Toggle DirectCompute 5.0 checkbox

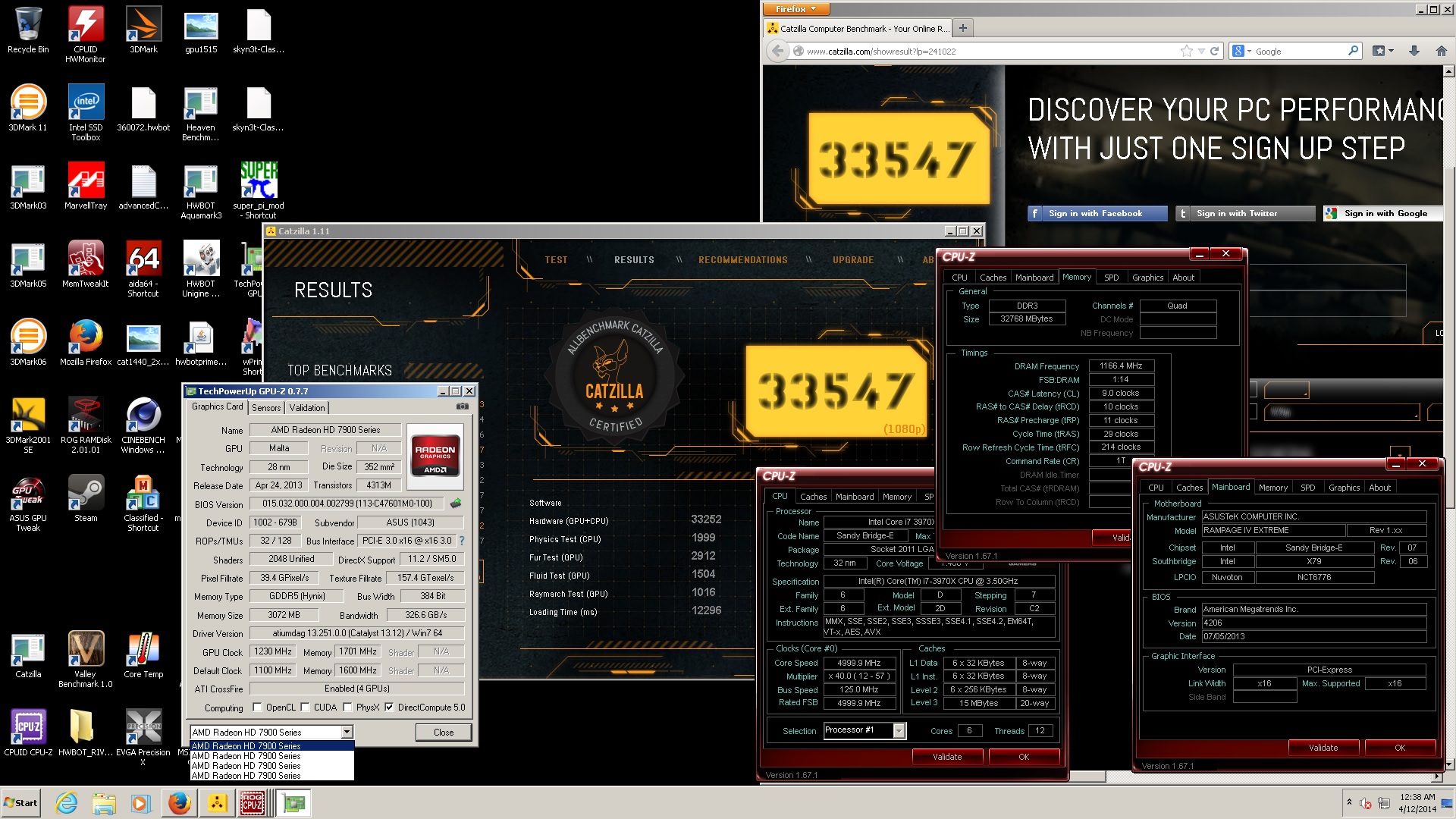coord(389,708)
